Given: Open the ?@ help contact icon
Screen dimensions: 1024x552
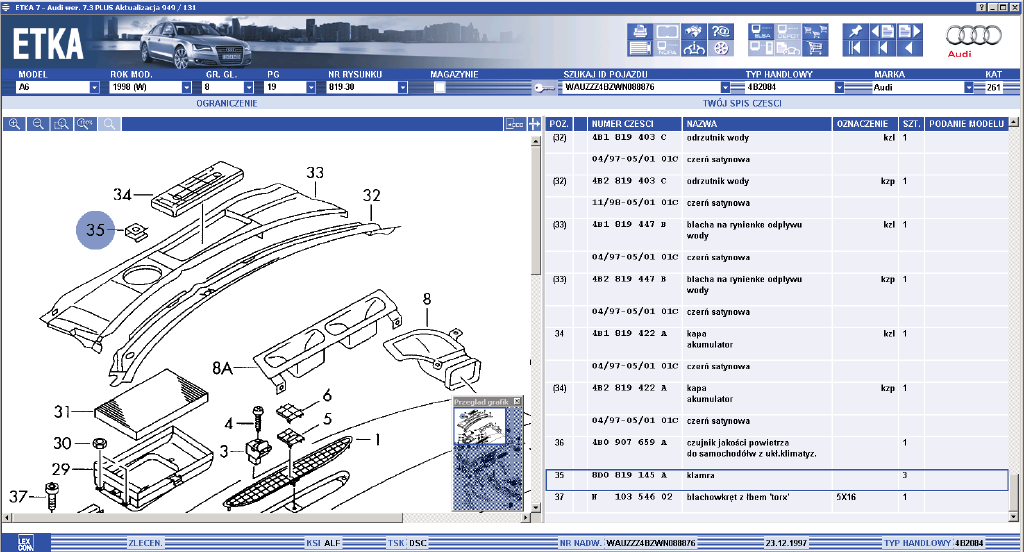Looking at the screenshot, I should pos(720,31).
